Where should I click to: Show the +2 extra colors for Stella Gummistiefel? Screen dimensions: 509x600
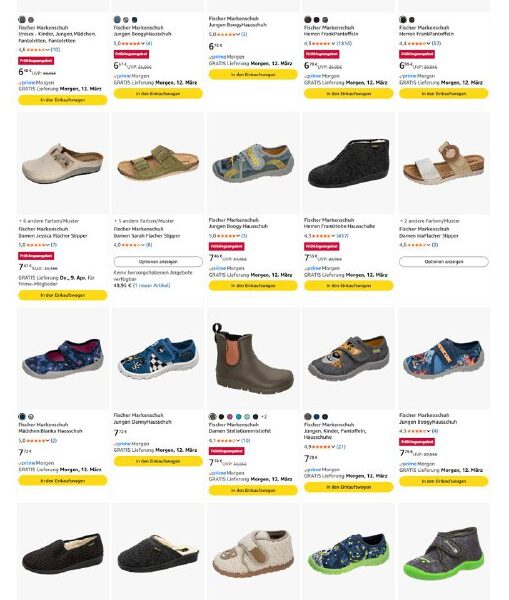(x=264, y=417)
